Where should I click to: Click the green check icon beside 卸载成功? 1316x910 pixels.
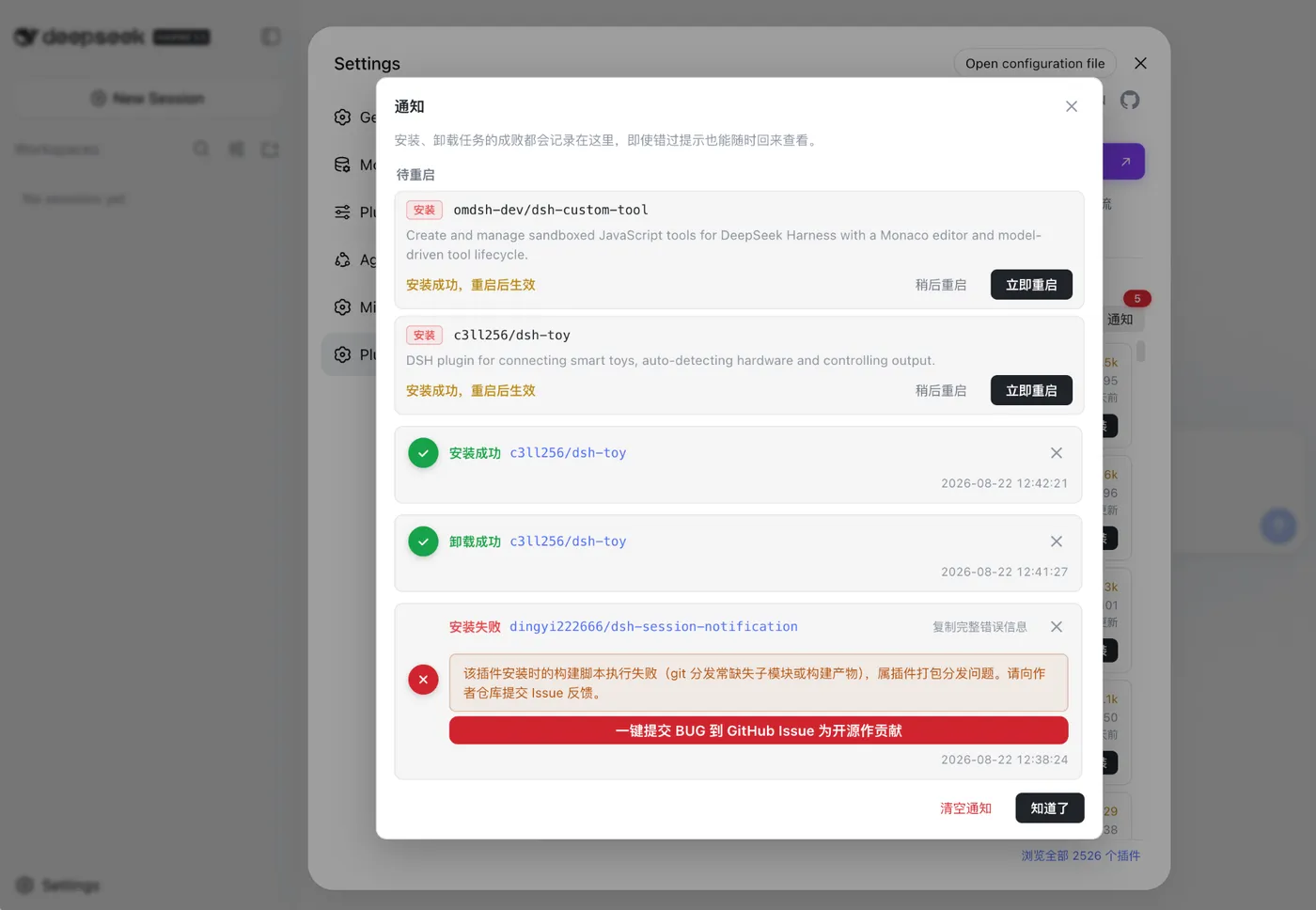coord(423,541)
